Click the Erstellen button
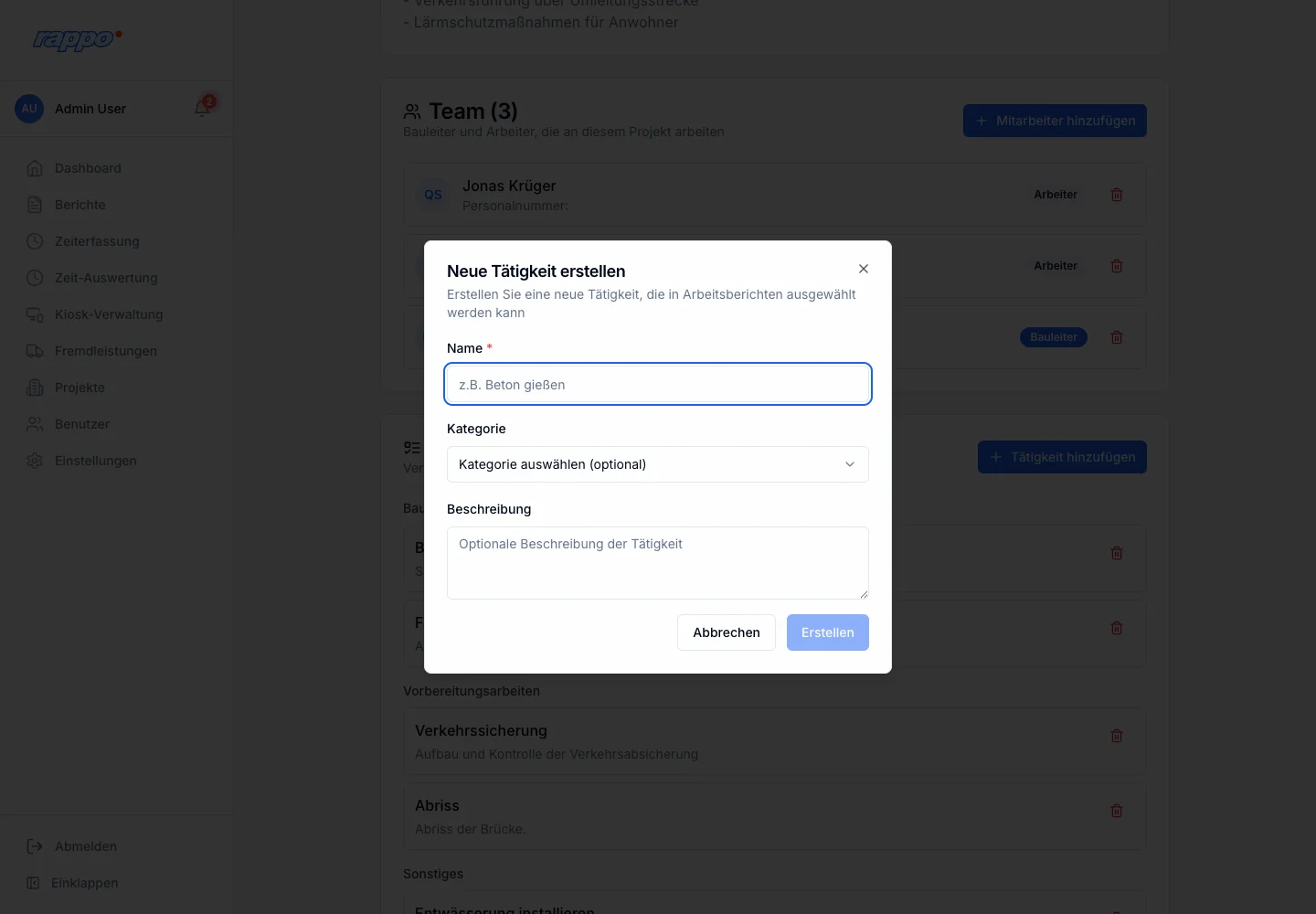The width and height of the screenshot is (1316, 914). pos(828,632)
